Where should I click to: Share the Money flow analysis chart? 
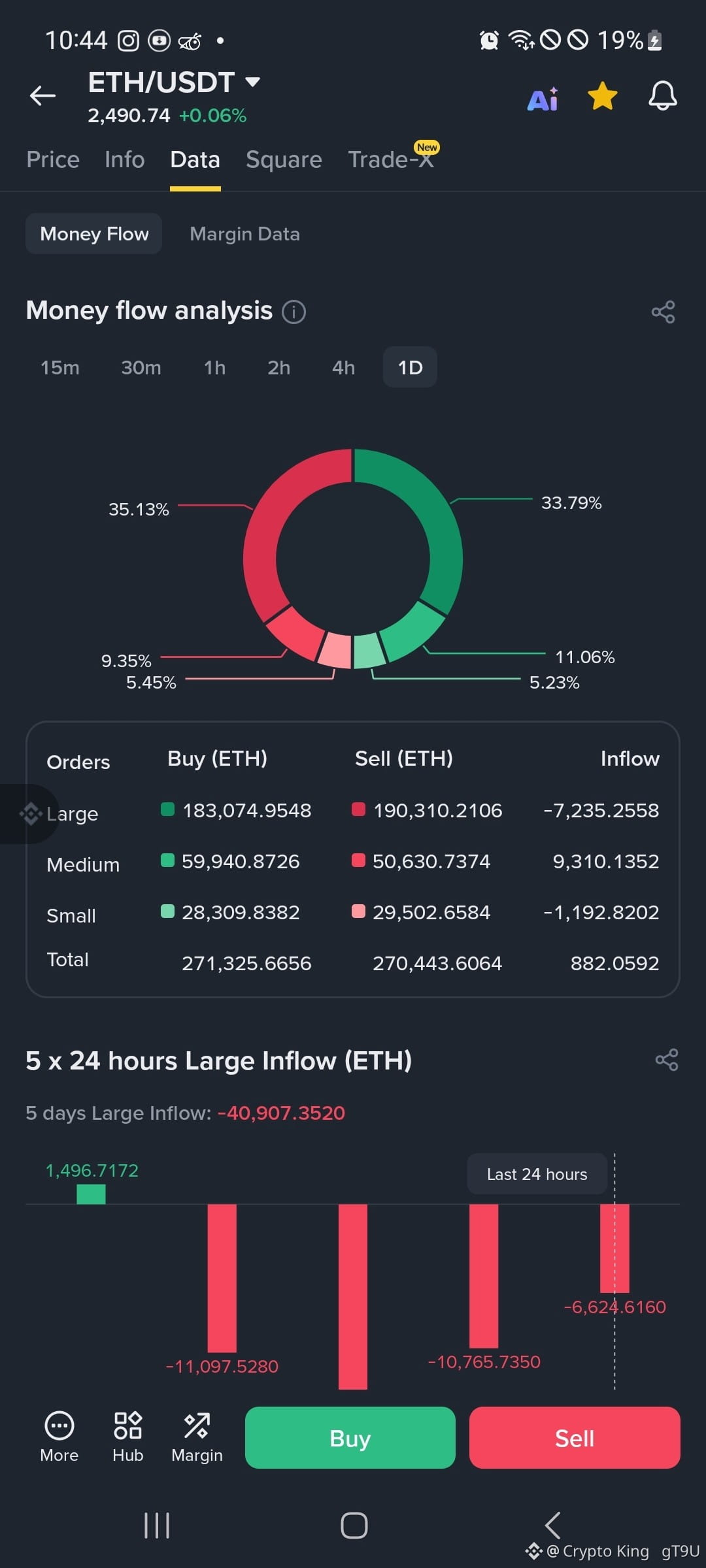pos(663,312)
